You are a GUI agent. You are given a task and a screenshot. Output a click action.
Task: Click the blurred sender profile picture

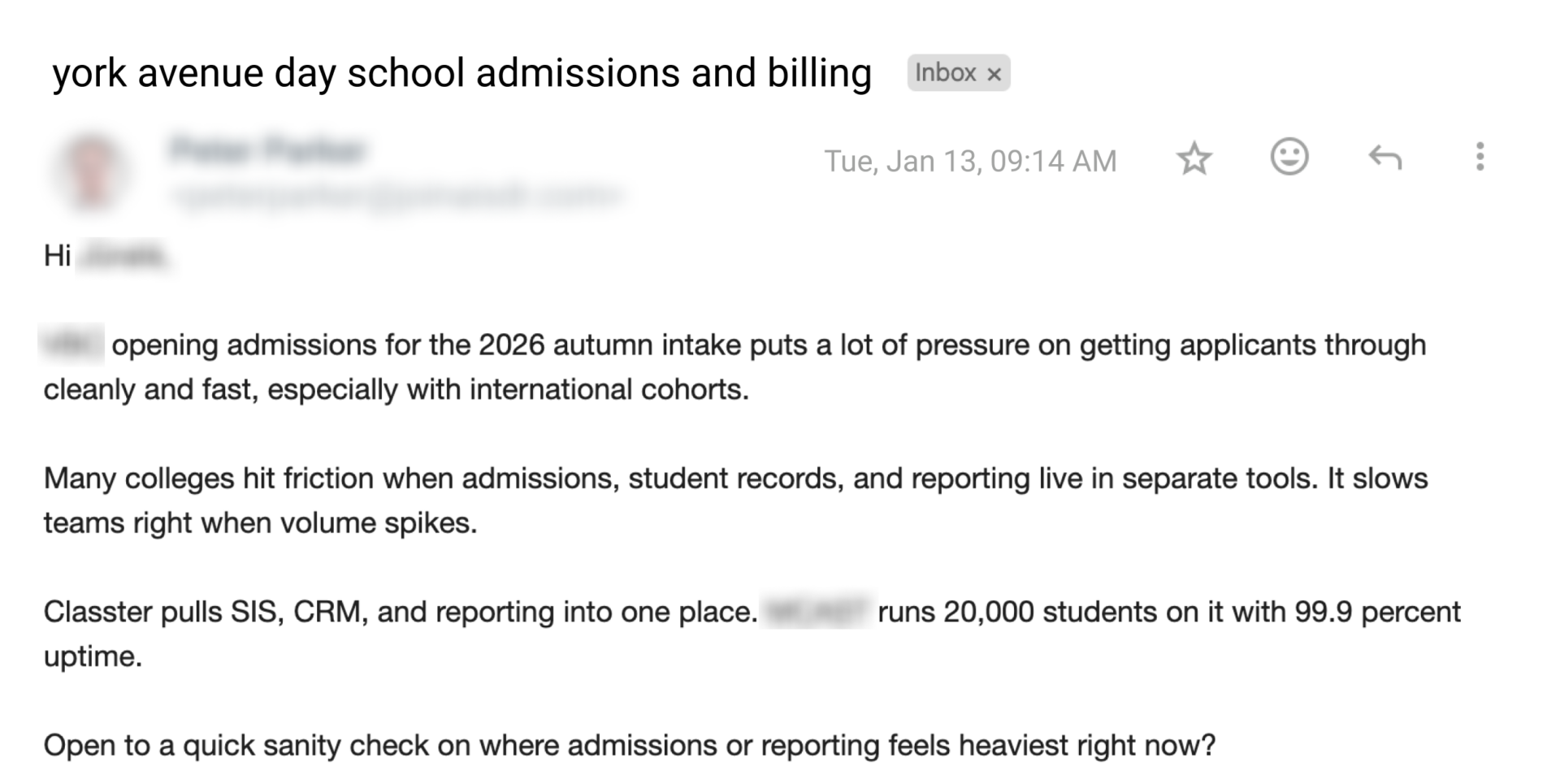coord(91,171)
